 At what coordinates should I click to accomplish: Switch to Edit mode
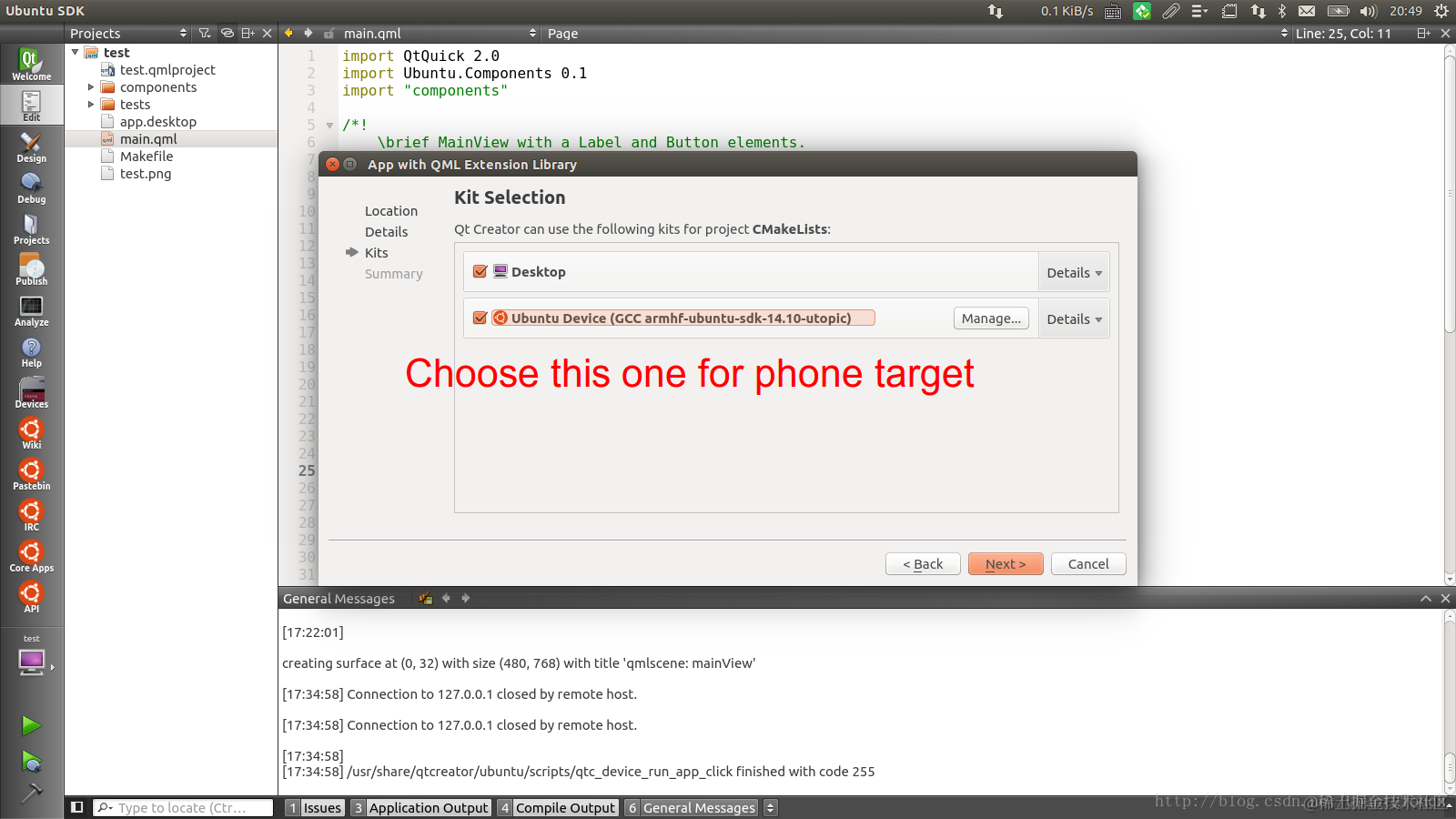[x=31, y=106]
